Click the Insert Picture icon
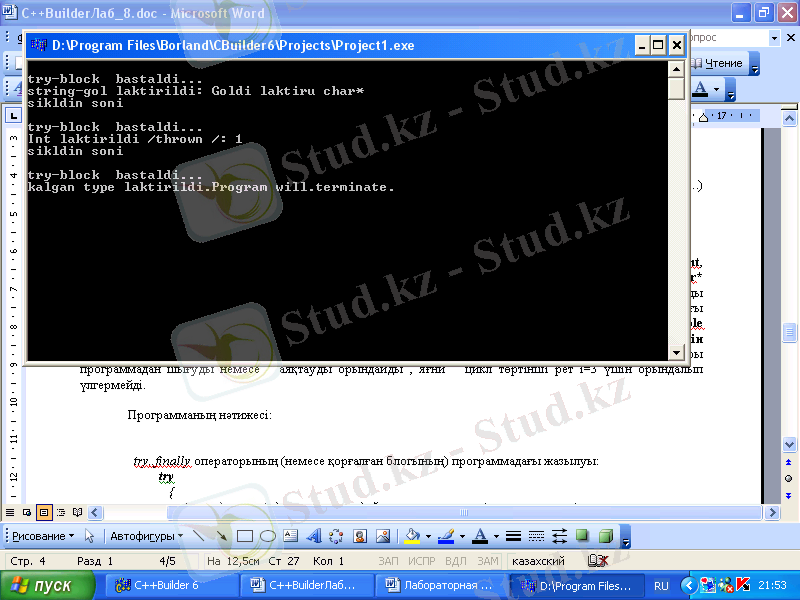Image resolution: width=800 pixels, height=600 pixels. click(x=382, y=536)
